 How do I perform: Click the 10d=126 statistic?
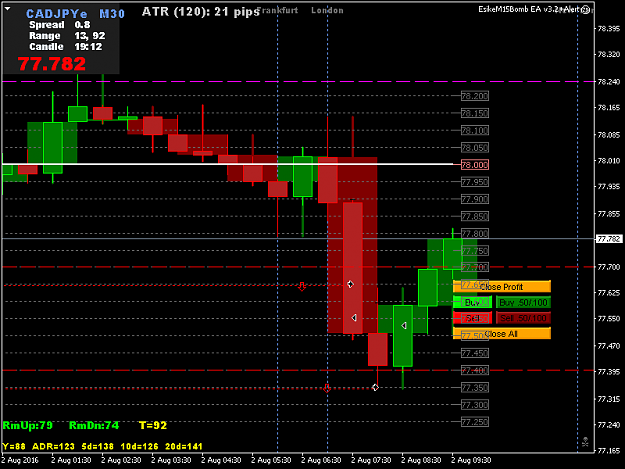point(140,447)
